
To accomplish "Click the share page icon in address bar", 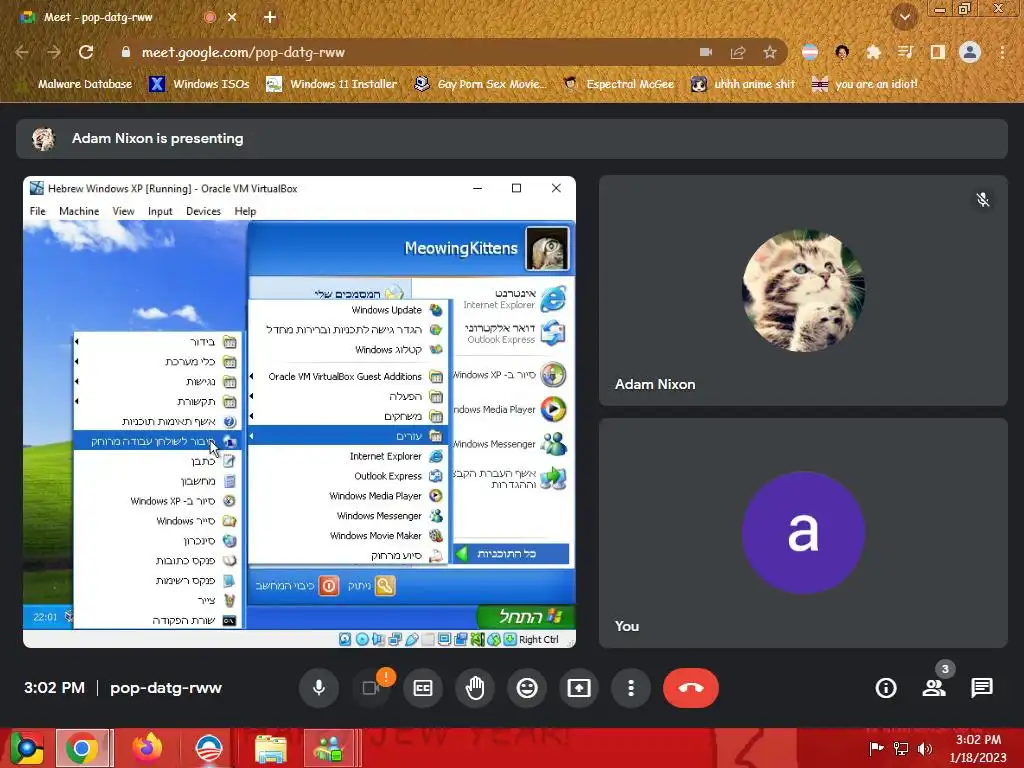I will (738, 52).
